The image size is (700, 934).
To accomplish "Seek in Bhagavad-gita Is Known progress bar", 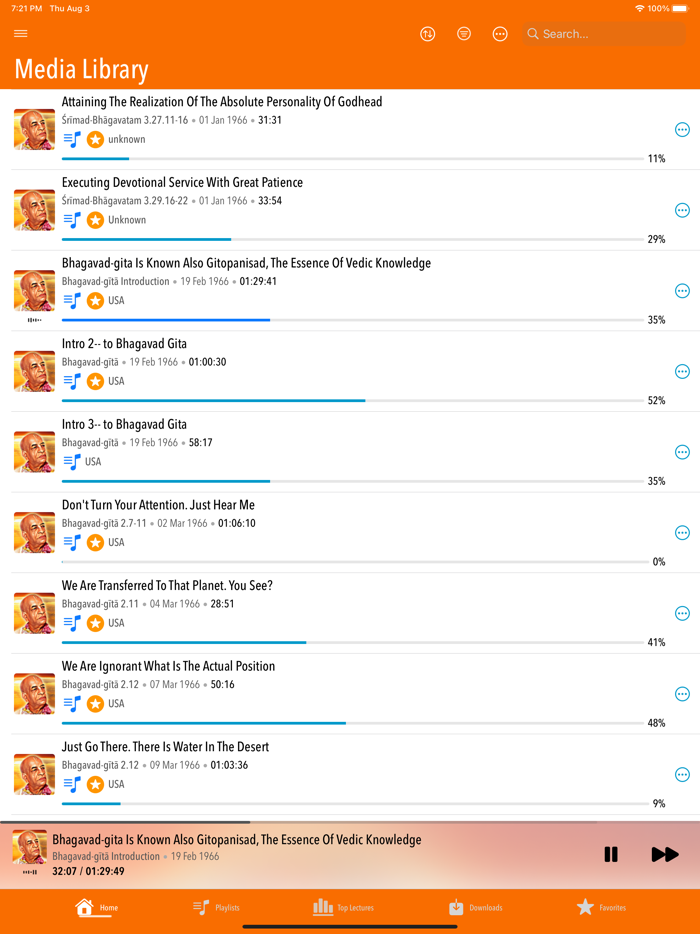I will (x=353, y=320).
